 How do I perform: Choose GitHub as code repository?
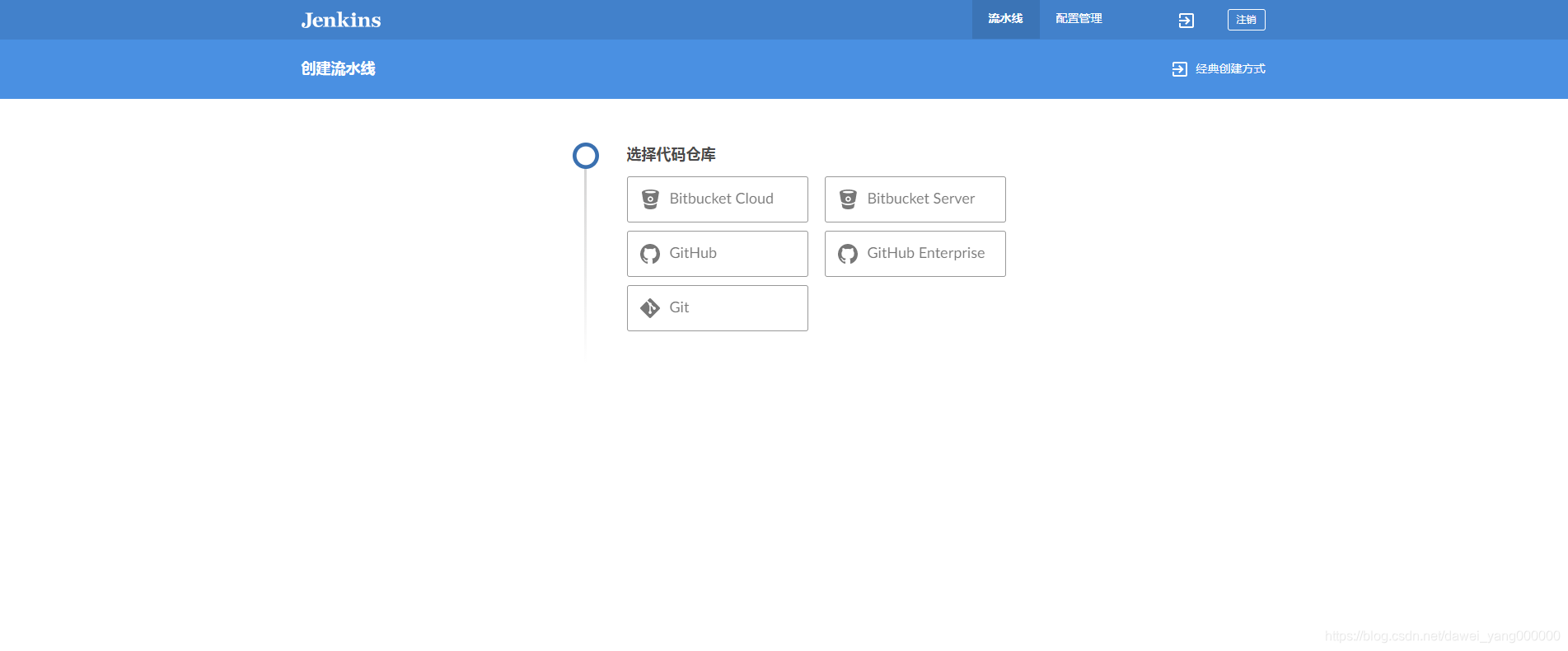(x=718, y=254)
